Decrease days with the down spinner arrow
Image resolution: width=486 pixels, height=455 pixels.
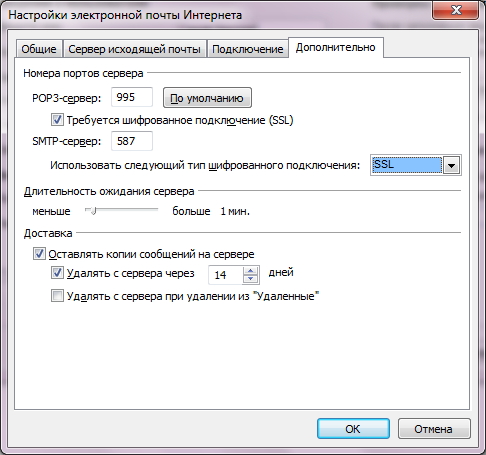pyautogui.click(x=251, y=279)
